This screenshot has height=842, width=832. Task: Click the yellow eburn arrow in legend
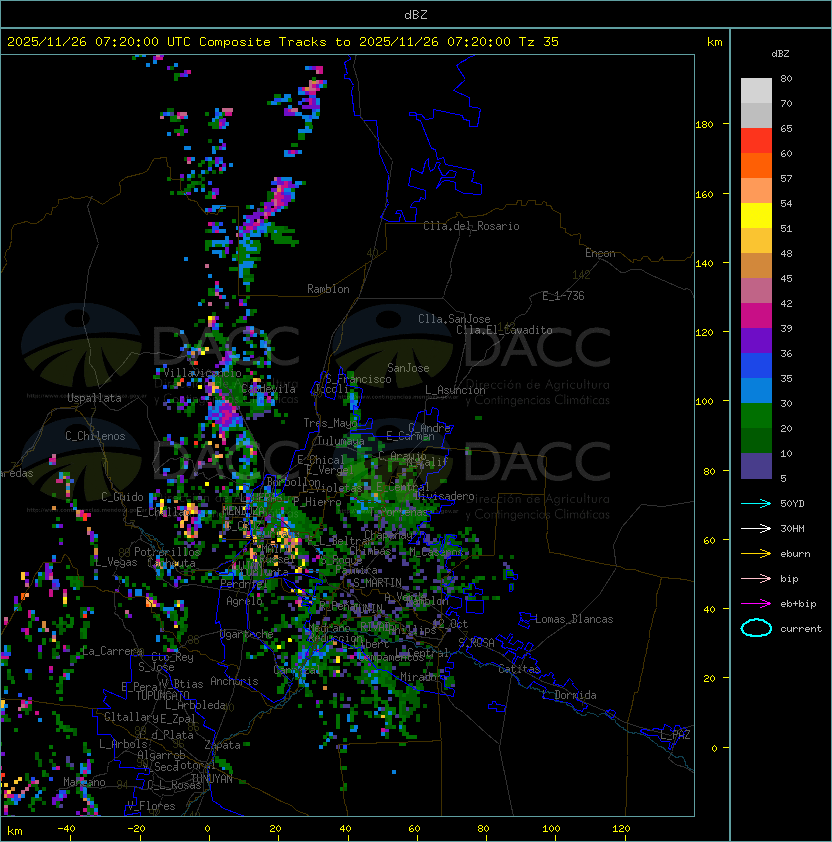(x=756, y=554)
